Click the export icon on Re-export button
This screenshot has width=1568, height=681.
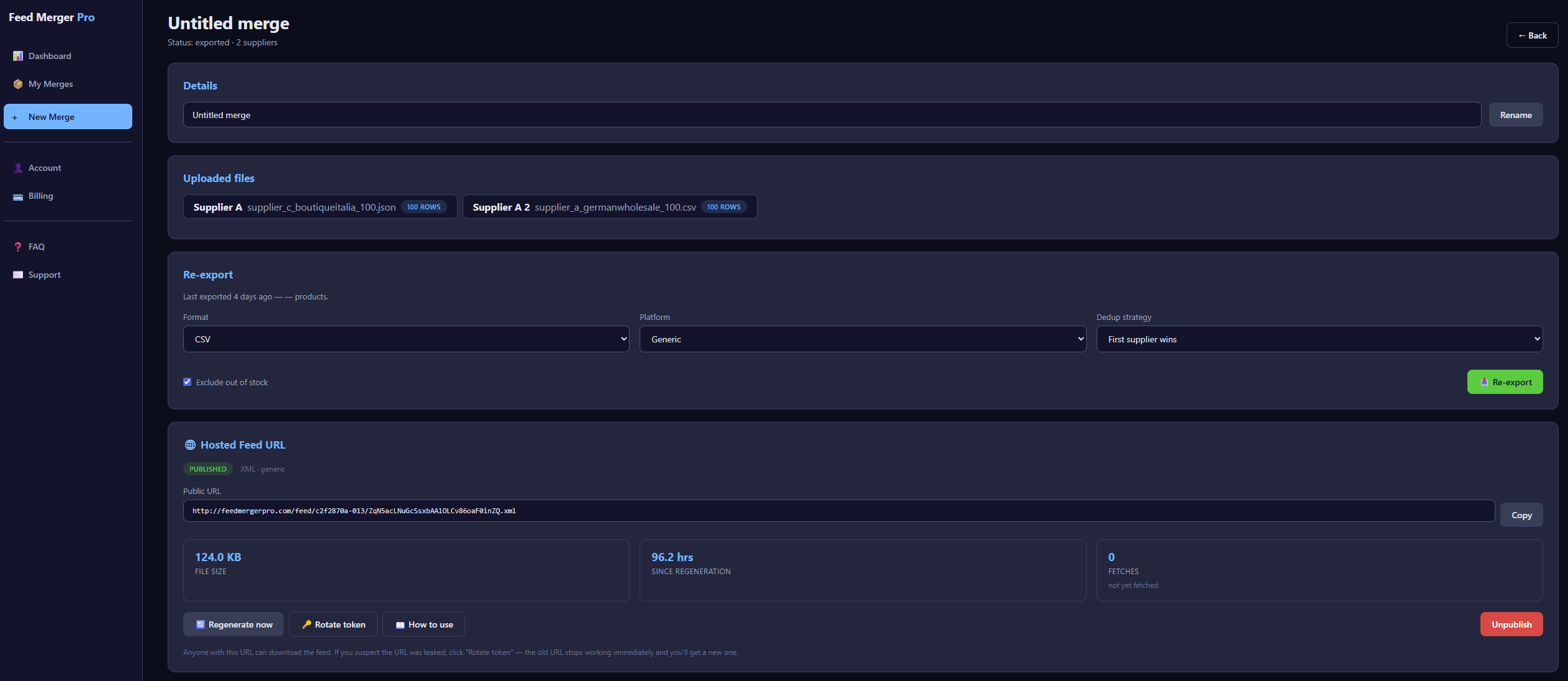(1484, 382)
